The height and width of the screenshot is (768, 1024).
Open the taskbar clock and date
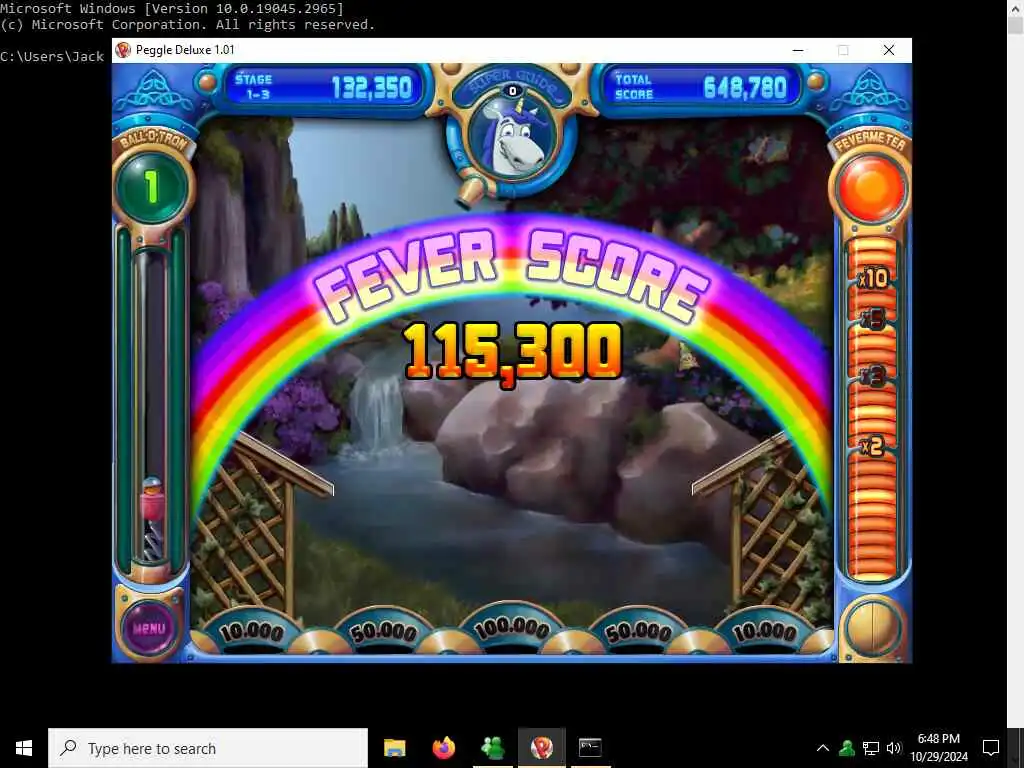click(939, 748)
